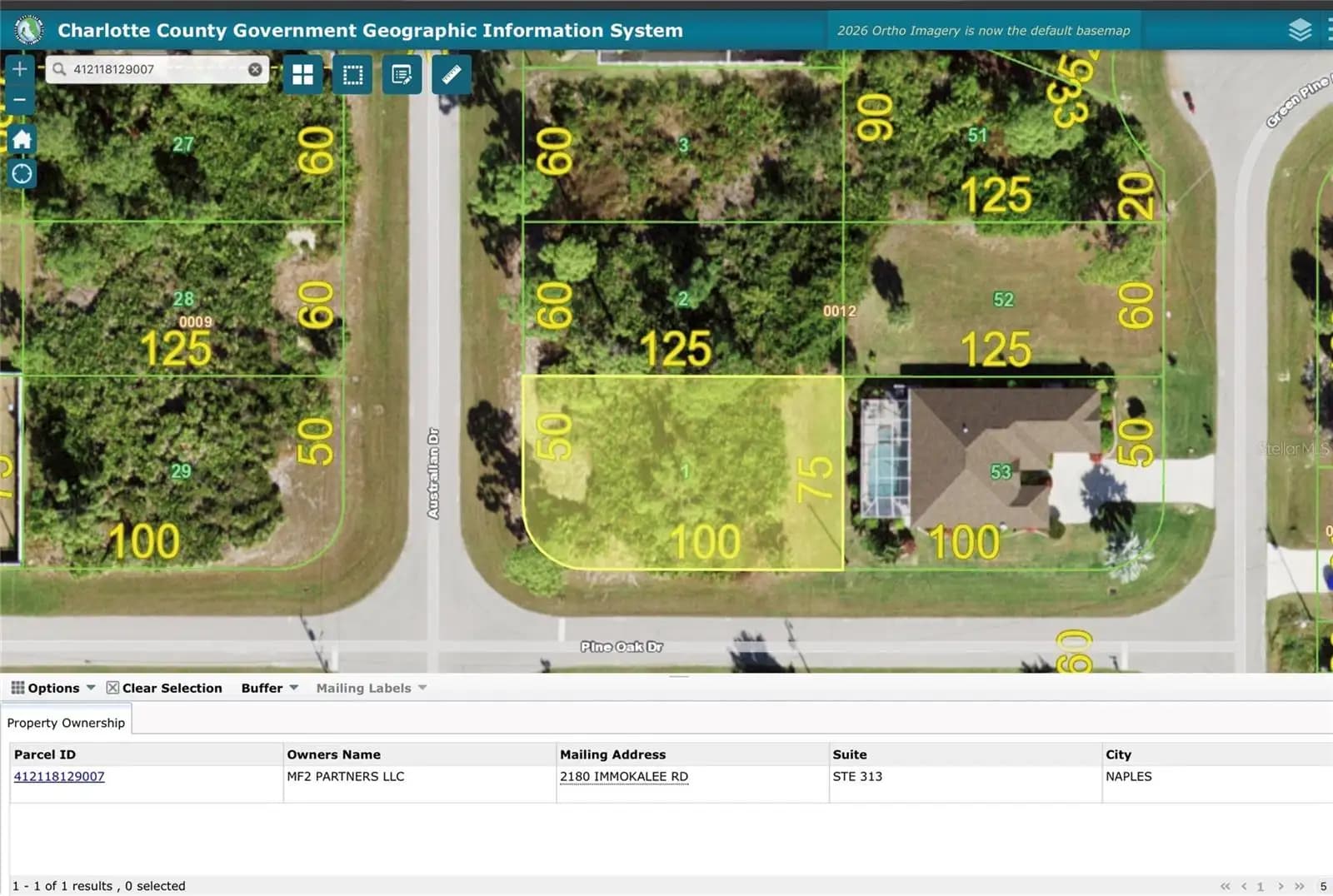
Task: Click the Pine Oak Dr street label
Action: (x=622, y=647)
